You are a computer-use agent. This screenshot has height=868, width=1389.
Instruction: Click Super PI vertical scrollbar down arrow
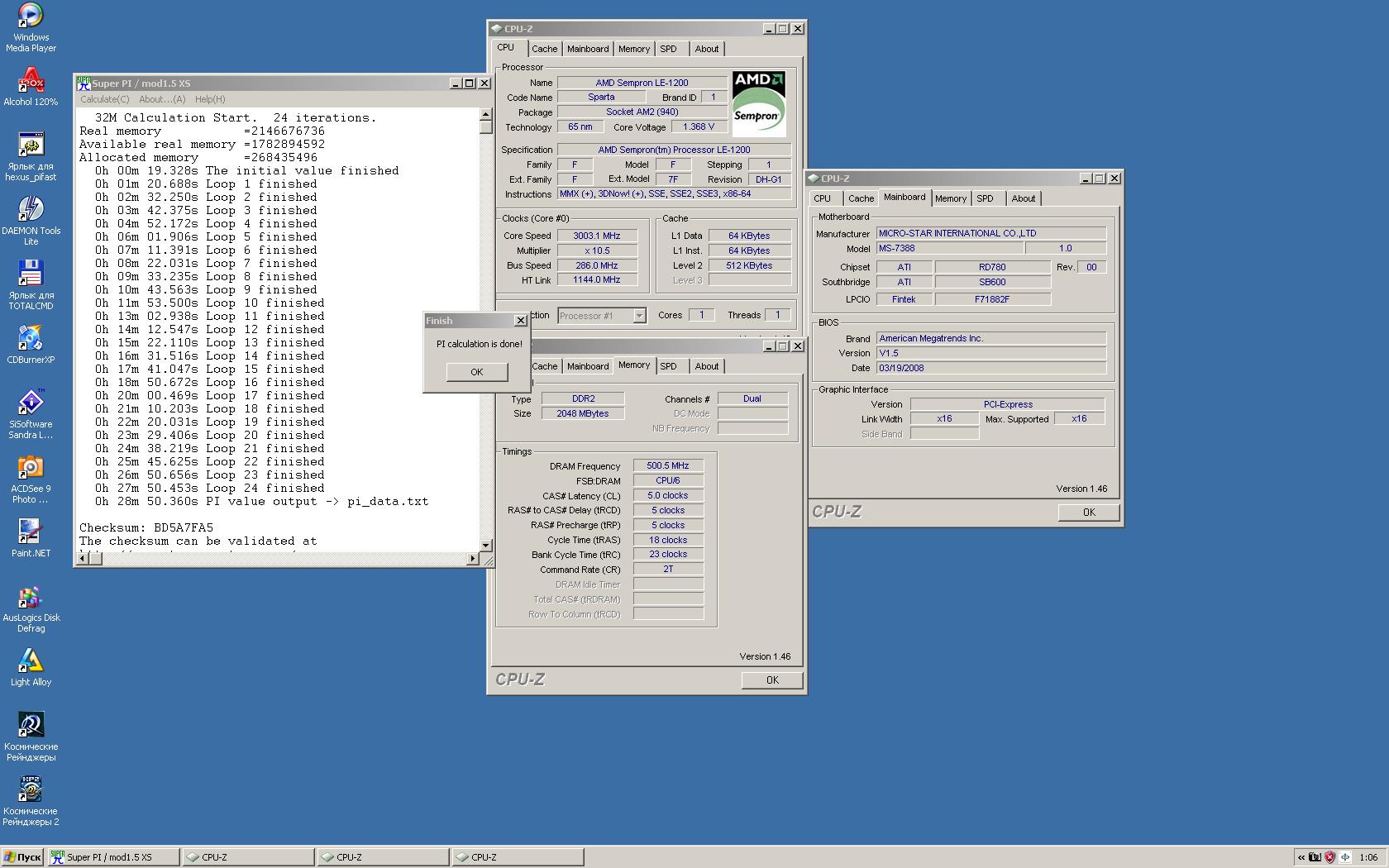point(486,546)
